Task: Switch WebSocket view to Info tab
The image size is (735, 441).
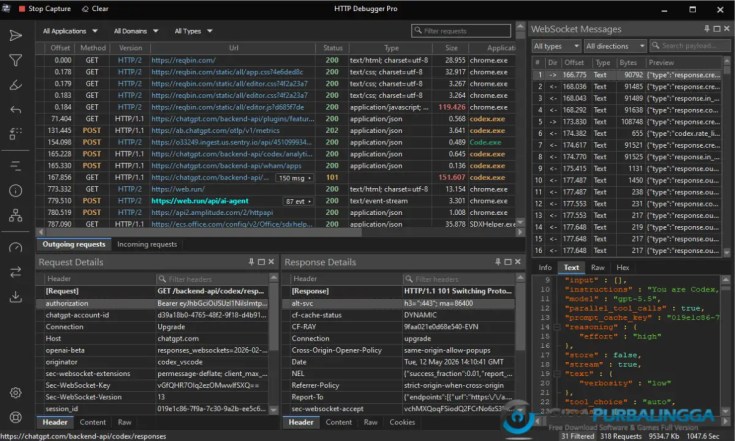Action: (545, 267)
